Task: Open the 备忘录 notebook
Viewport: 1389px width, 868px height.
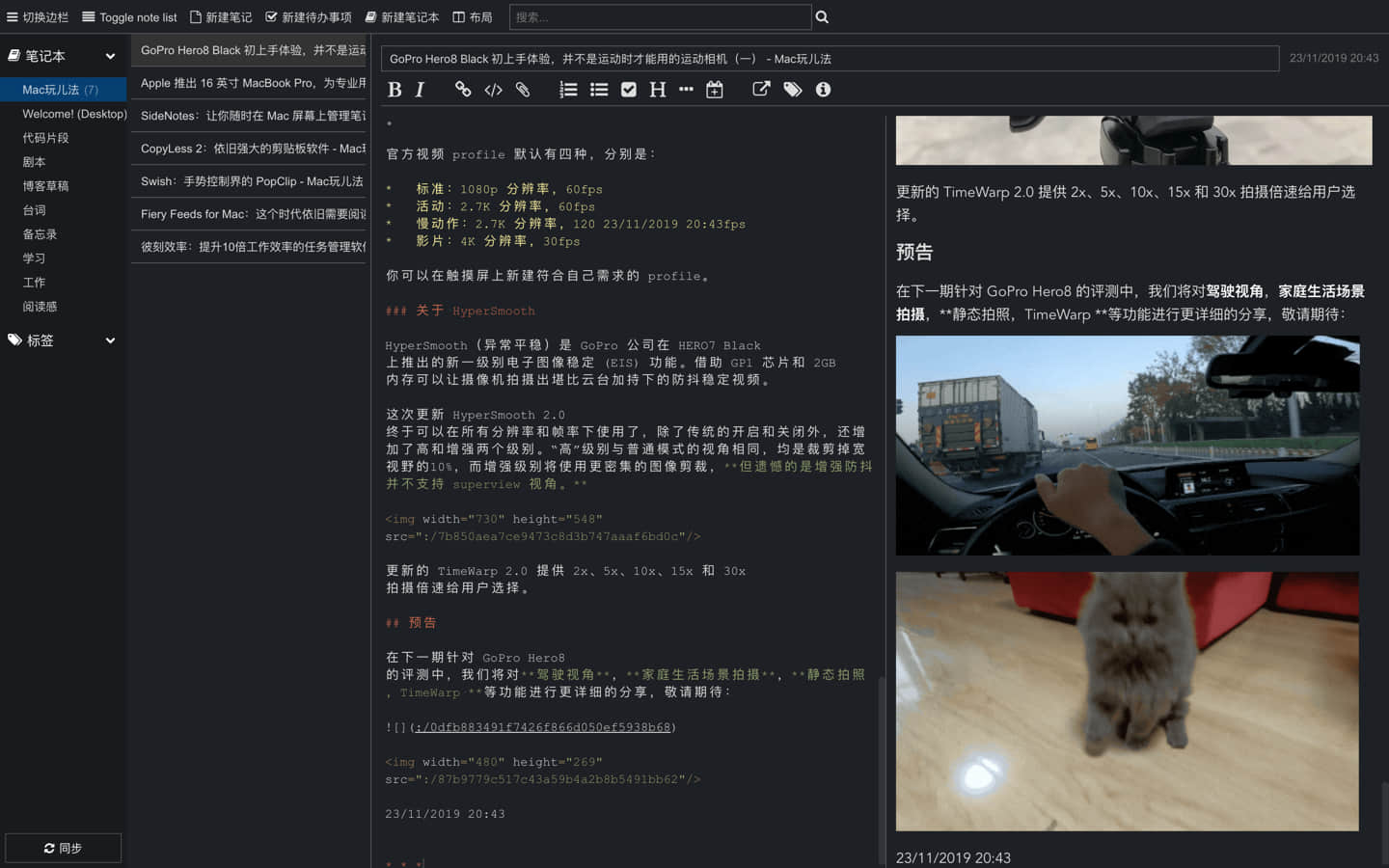Action: click(64, 234)
